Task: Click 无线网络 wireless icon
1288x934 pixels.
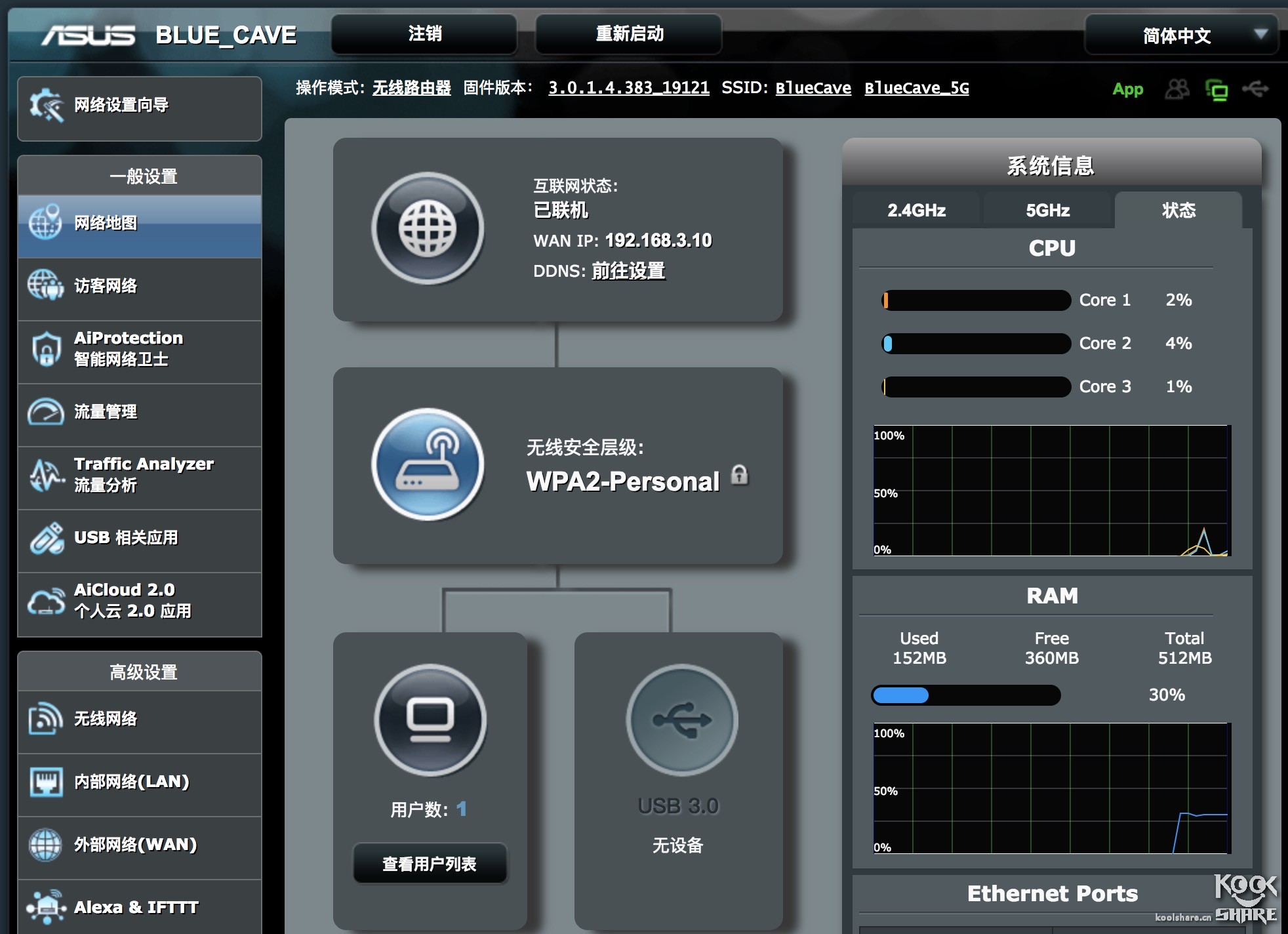Action: click(46, 719)
